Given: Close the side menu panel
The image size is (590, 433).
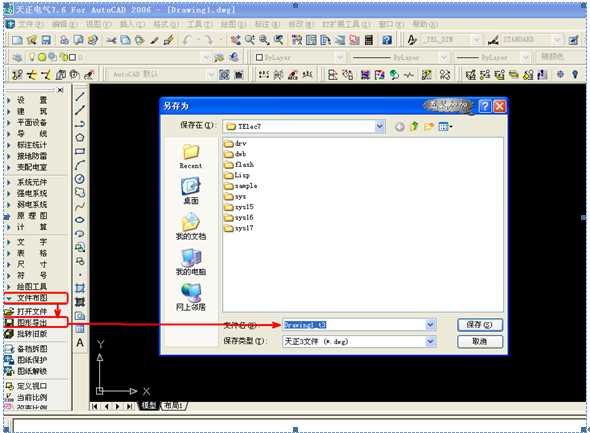Looking at the screenshot, I should [x=60, y=90].
